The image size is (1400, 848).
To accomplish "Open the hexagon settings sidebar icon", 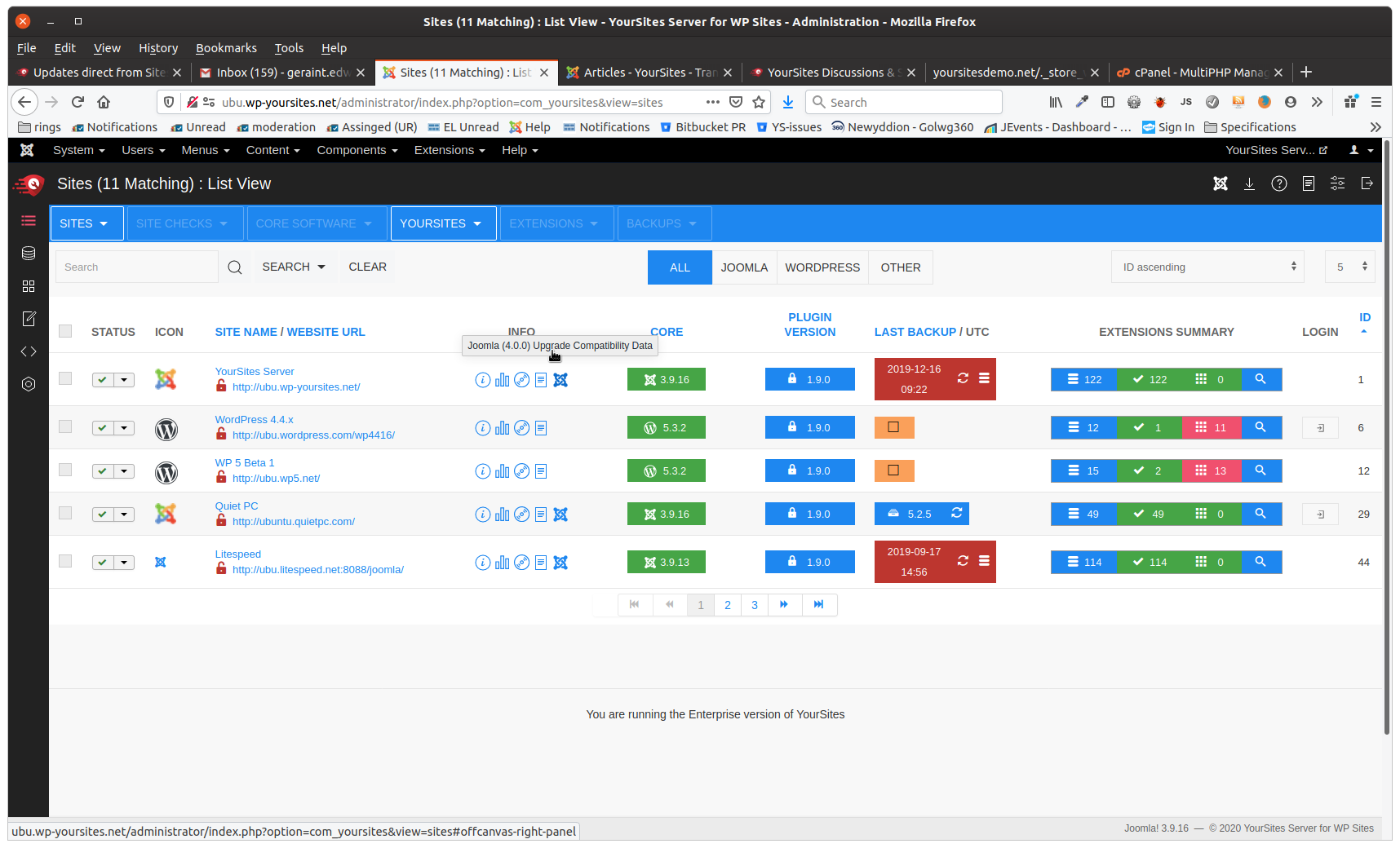I will click(29, 384).
